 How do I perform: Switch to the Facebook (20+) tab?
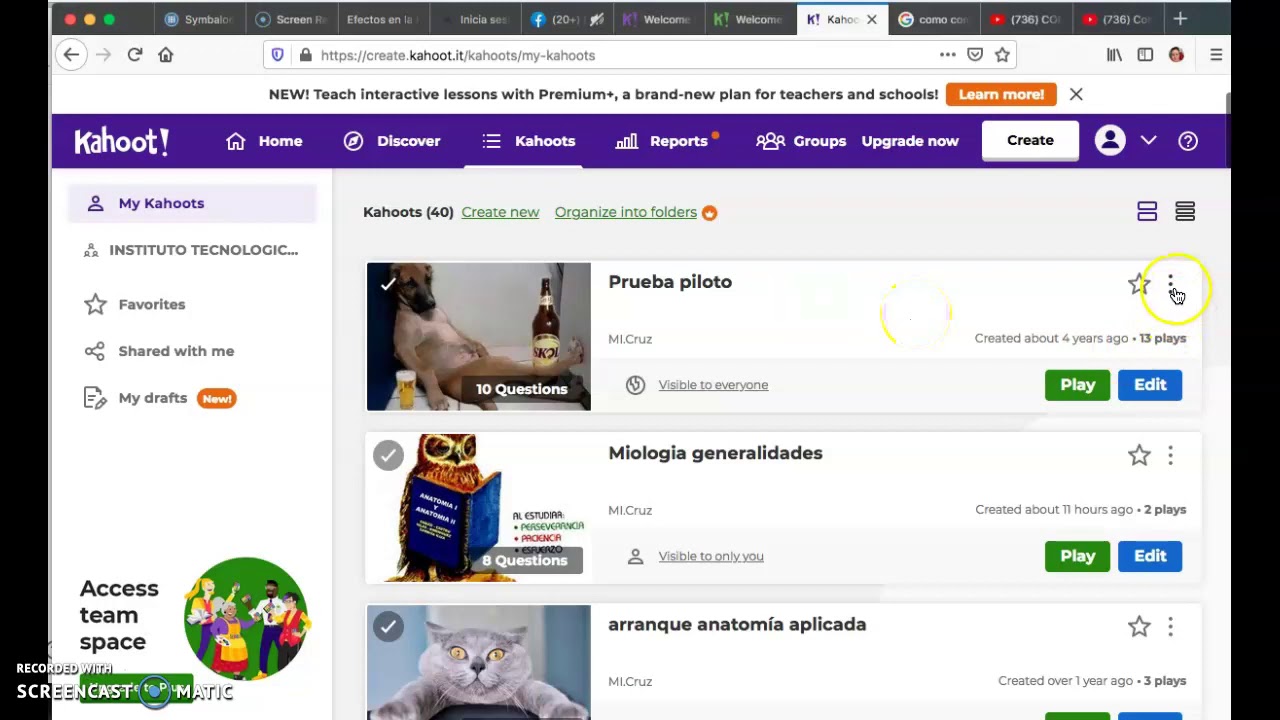tap(568, 19)
